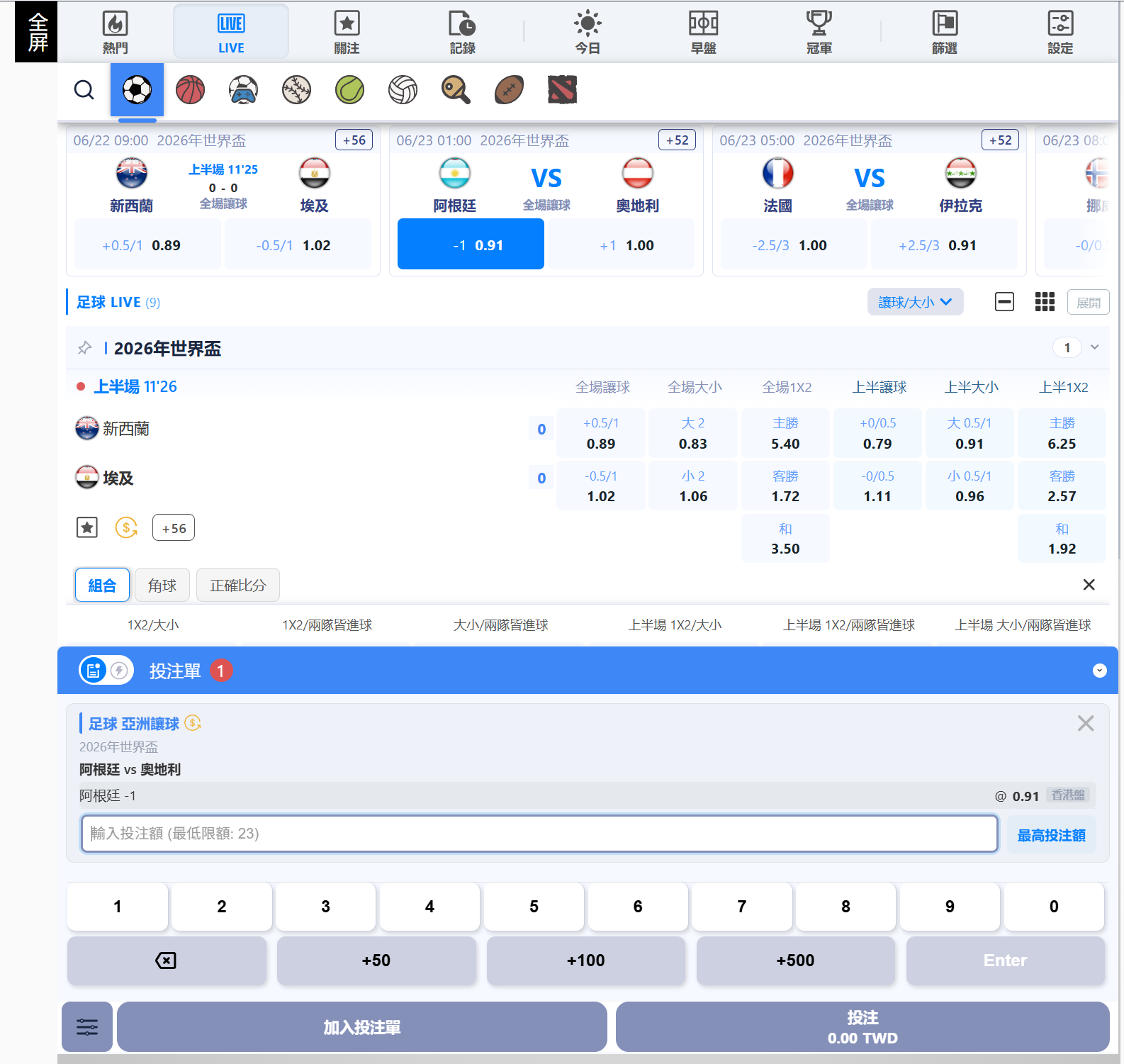Screen dimensions: 1124x1064
Task: Expand +52 on the 阿根廷 match card
Action: coord(677,140)
